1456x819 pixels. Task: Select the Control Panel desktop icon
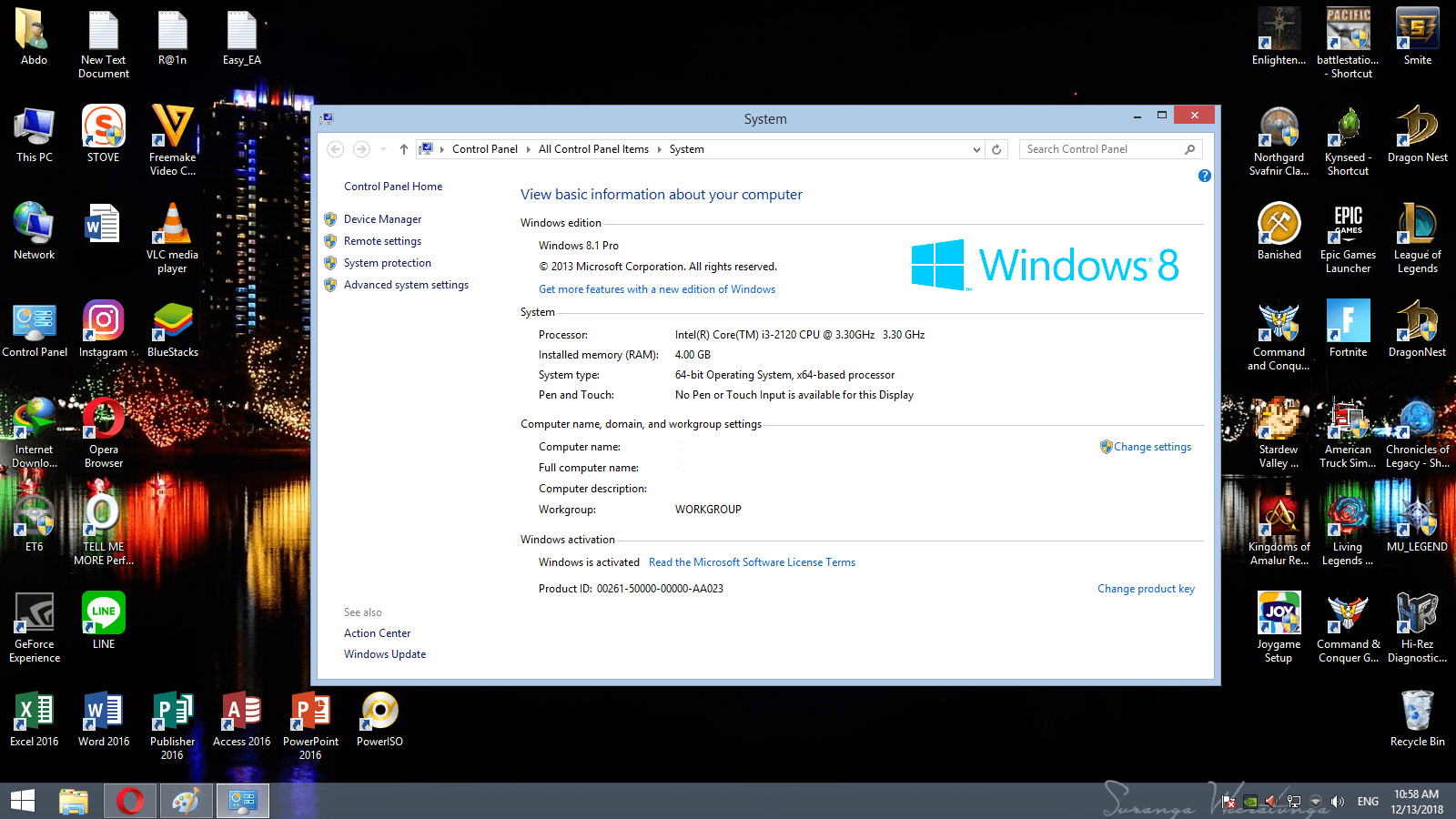[x=35, y=329]
